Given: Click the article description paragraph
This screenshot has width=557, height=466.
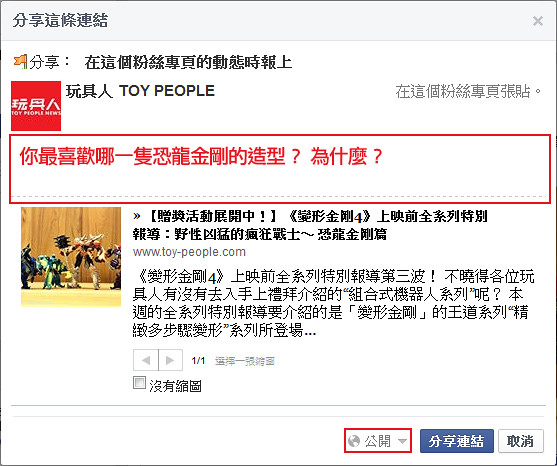Looking at the screenshot, I should click(333, 303).
